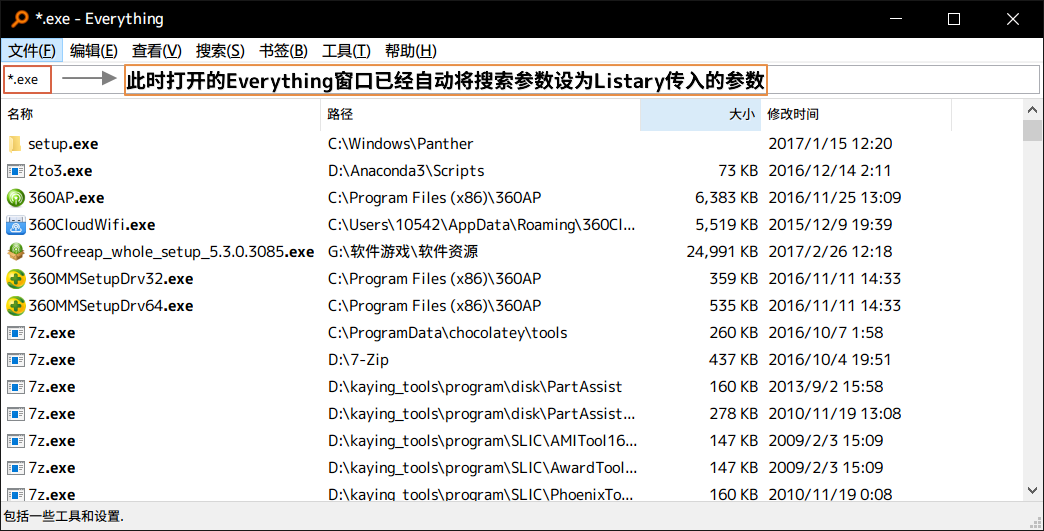Click the date 2016/10/4 19:51

point(830,360)
